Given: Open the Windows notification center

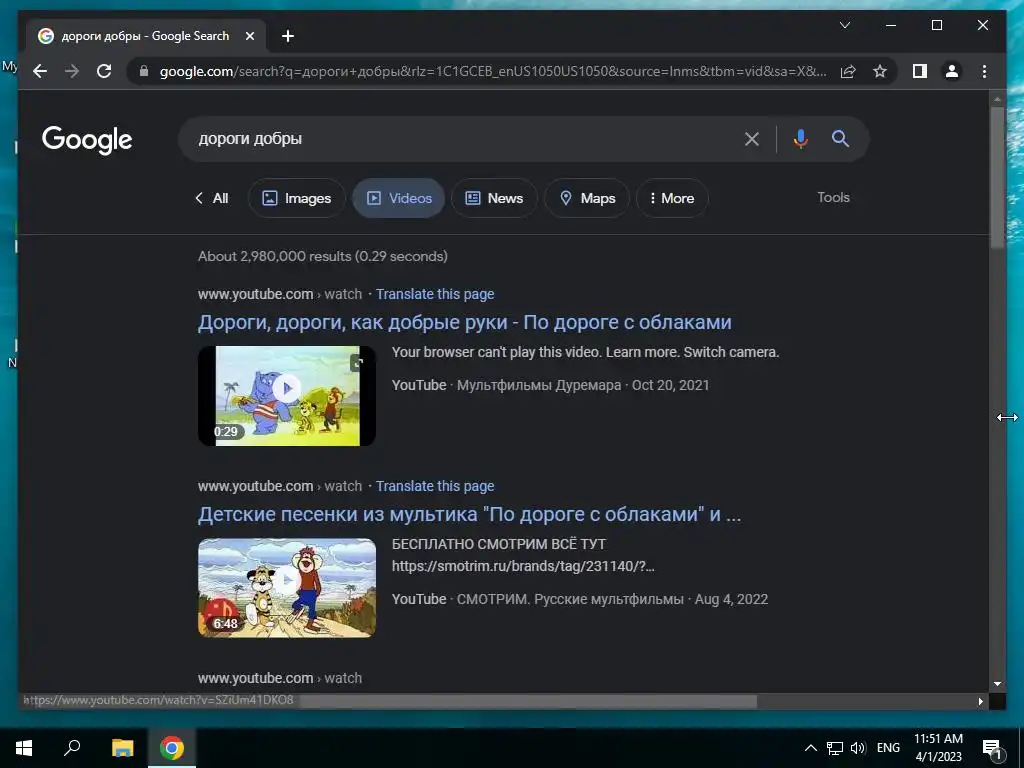Looking at the screenshot, I should point(992,748).
